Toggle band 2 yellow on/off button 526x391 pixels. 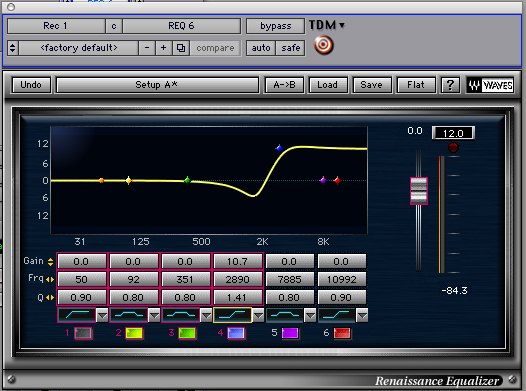click(x=134, y=333)
